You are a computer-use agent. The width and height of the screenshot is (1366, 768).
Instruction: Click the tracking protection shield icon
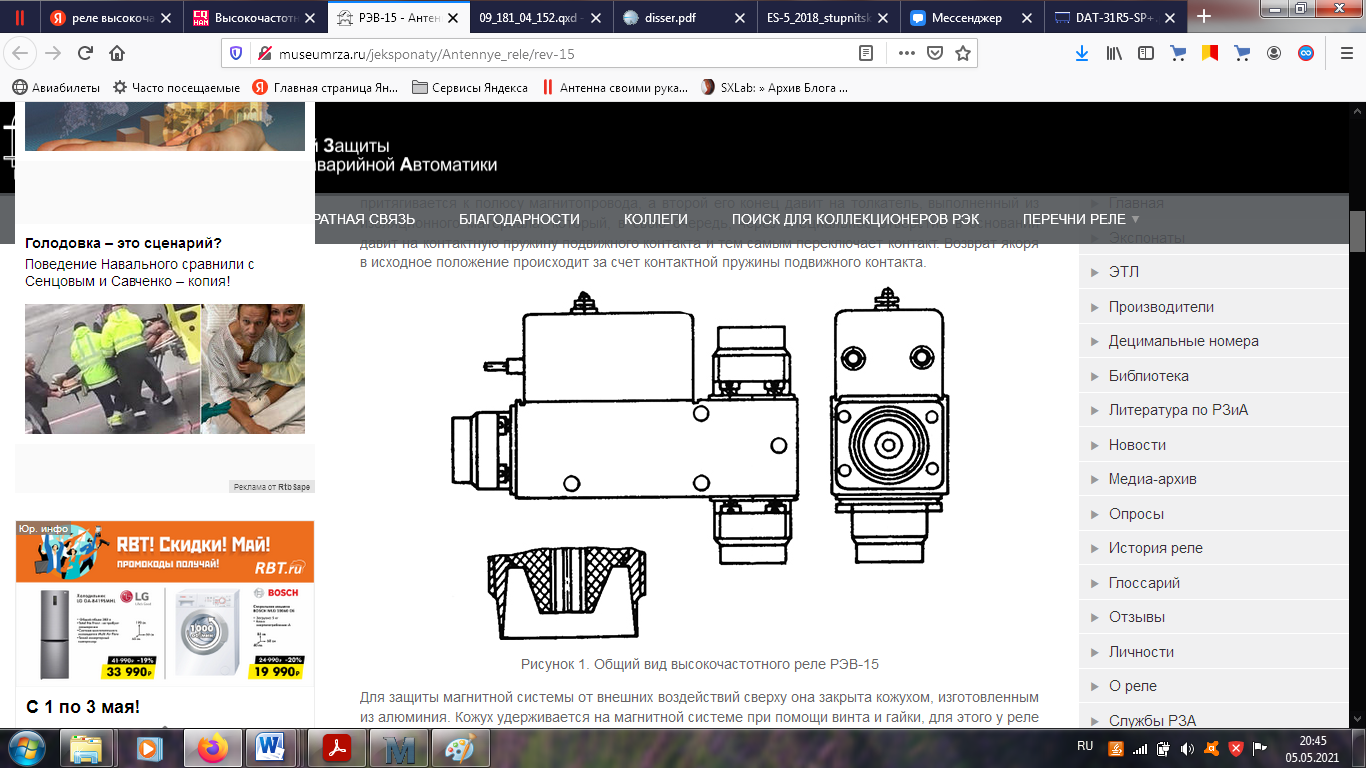coord(236,54)
